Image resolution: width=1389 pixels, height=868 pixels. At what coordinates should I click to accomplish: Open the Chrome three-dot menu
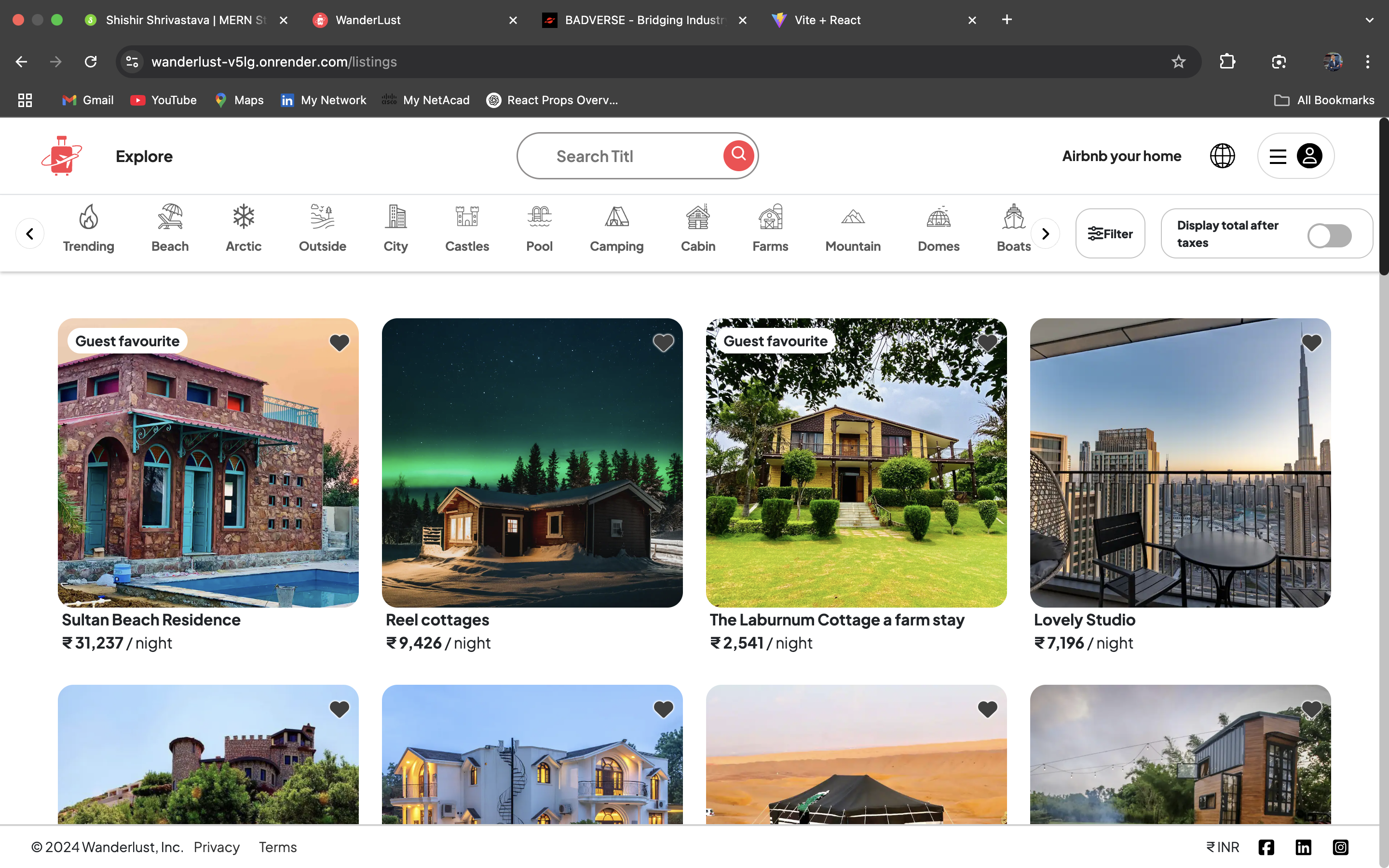(x=1368, y=61)
